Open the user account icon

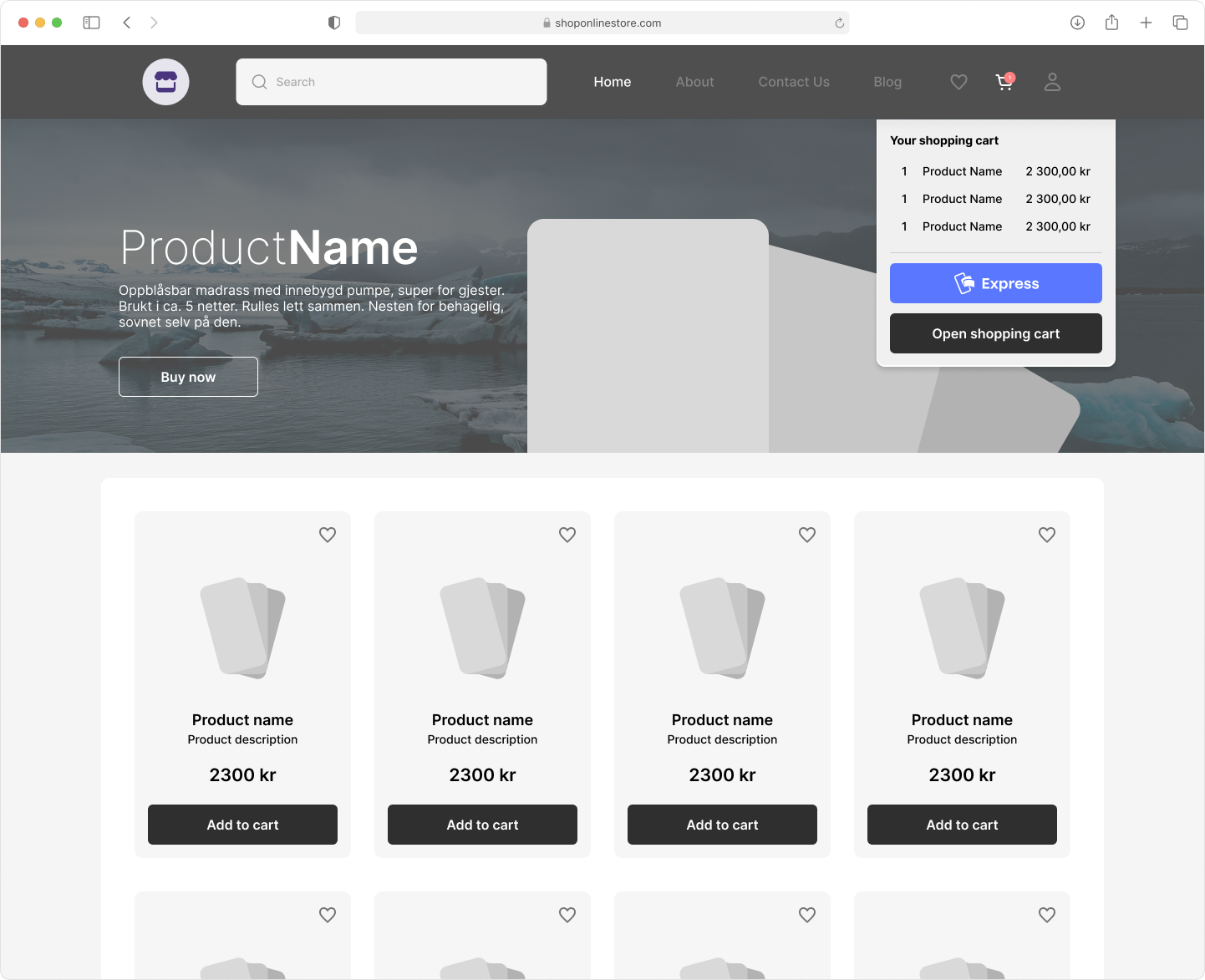(x=1052, y=82)
